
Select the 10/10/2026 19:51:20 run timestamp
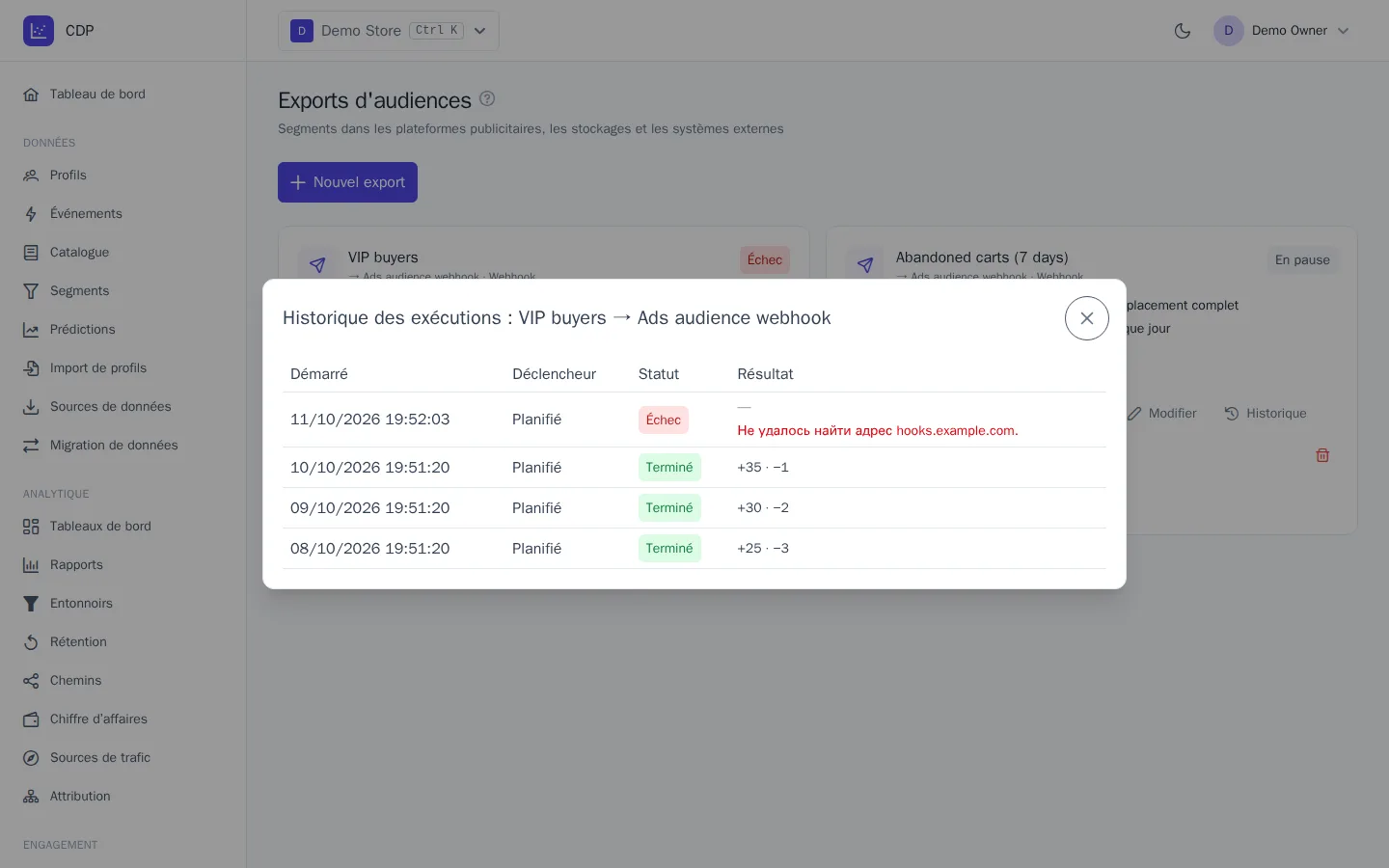[370, 468]
